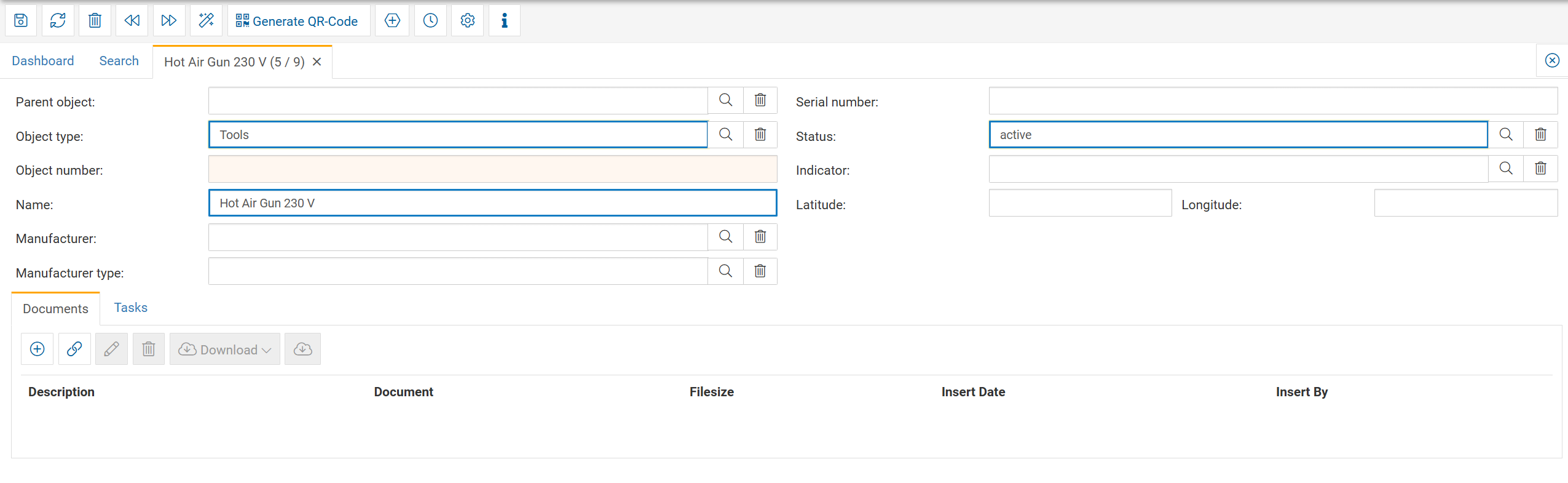Go to next record with forward icon
The width and height of the screenshot is (1568, 483).
coord(168,21)
